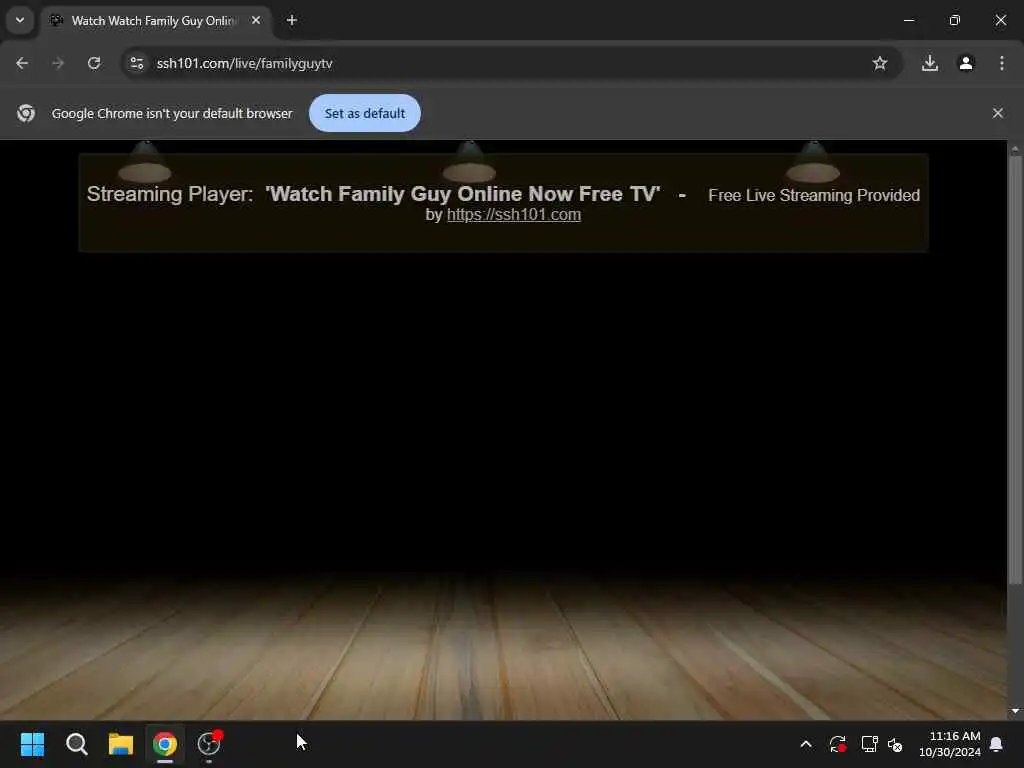Click Set as default button
Image resolution: width=1024 pixels, height=768 pixels.
coord(364,113)
